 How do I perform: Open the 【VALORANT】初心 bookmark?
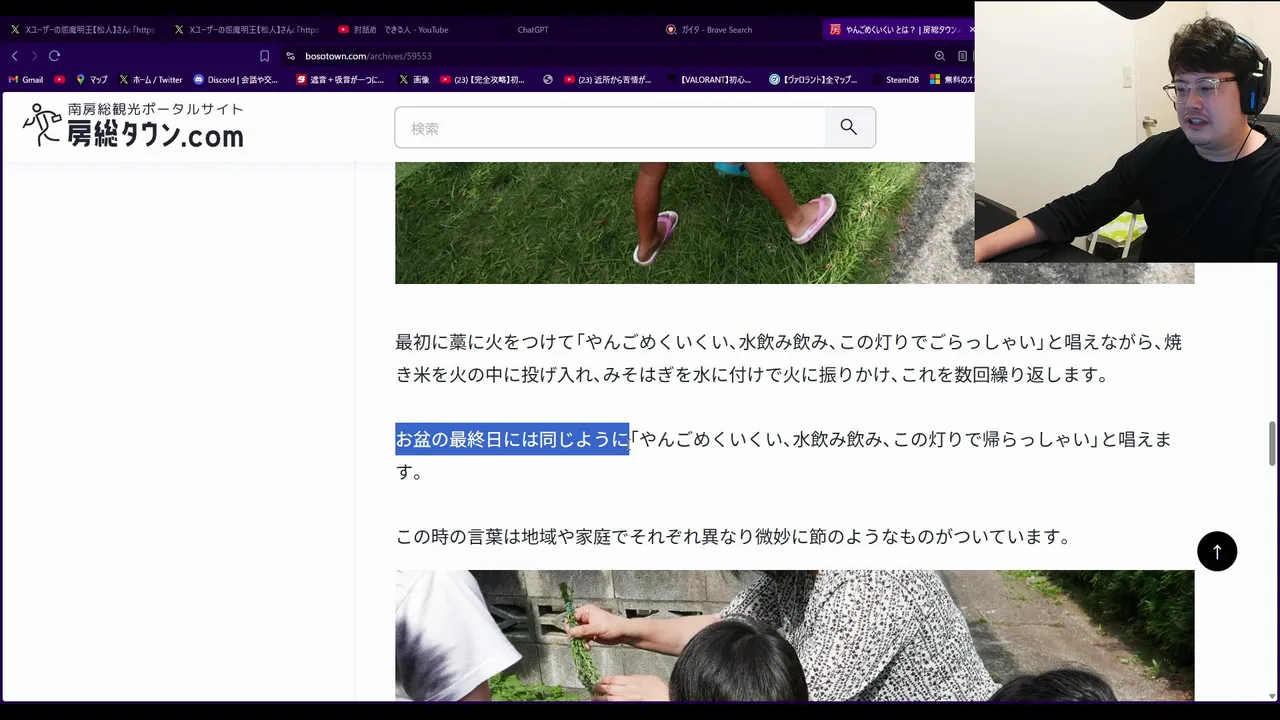(708, 79)
